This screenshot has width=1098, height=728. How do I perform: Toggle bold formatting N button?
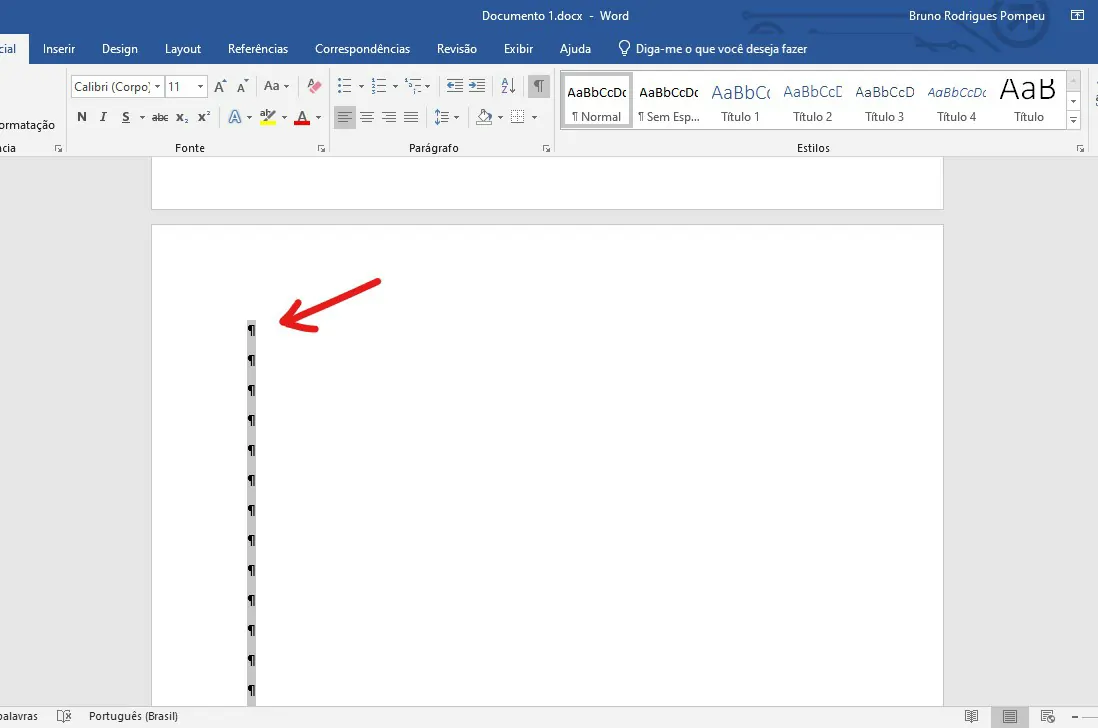(x=82, y=117)
